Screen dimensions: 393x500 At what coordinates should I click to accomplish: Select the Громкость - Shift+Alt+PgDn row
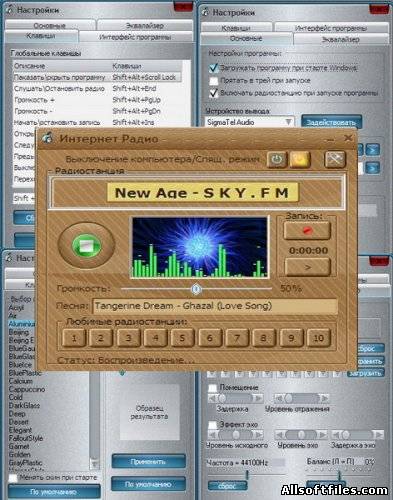[x=97, y=111]
